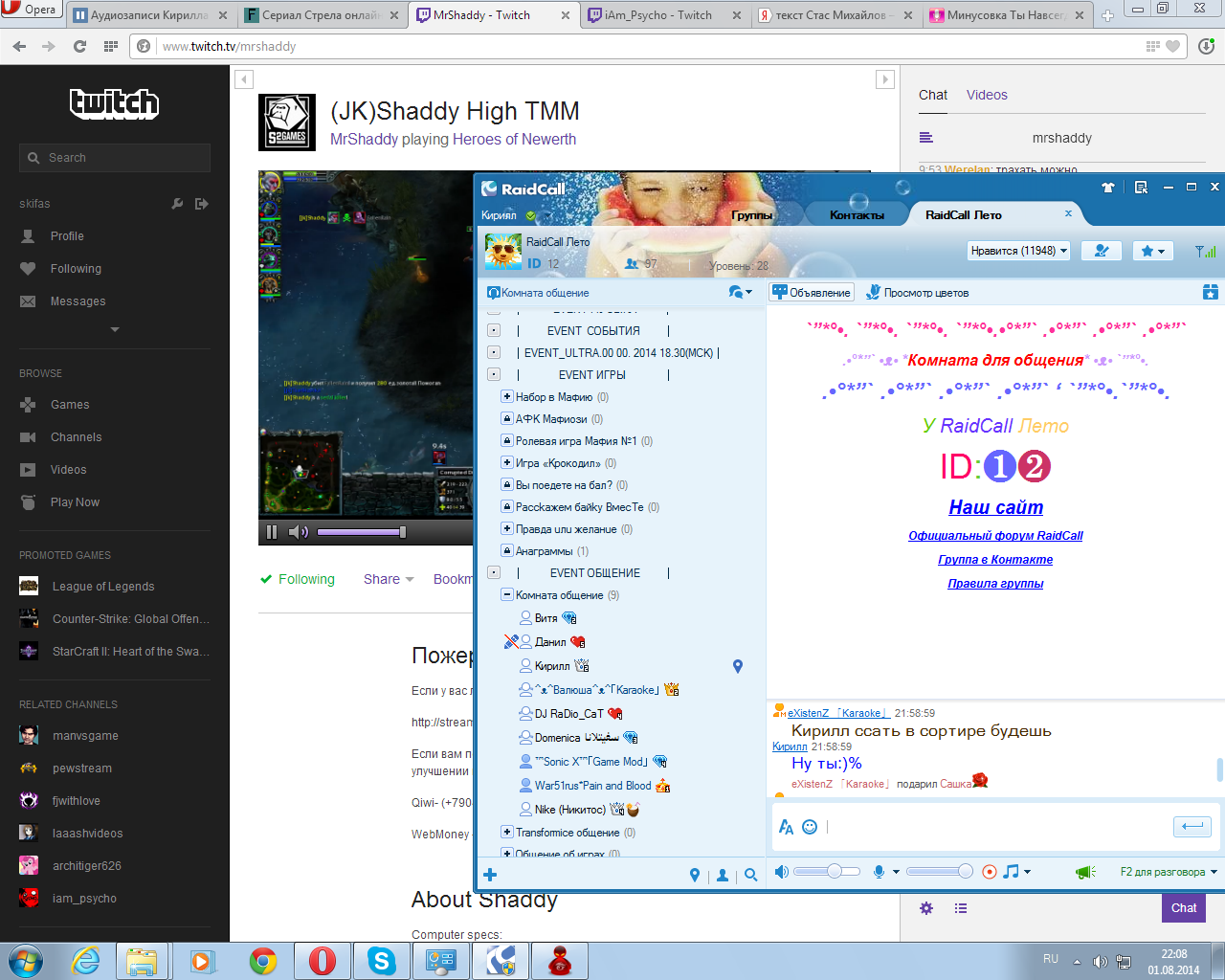This screenshot has width=1225, height=980.
Task: Launch Skype from Windows taskbar
Action: pyautogui.click(x=382, y=961)
